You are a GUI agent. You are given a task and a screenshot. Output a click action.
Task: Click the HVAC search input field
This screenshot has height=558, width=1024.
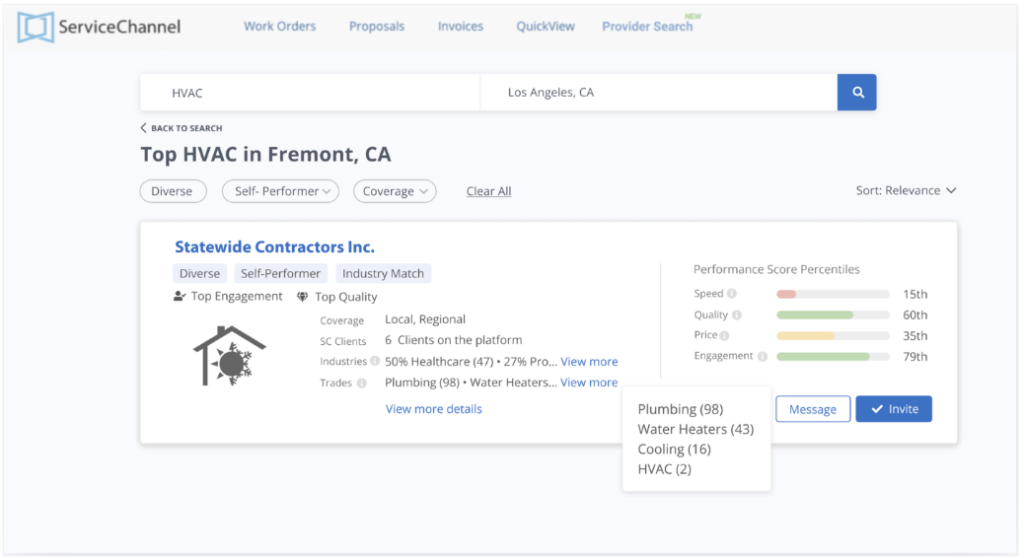pyautogui.click(x=310, y=93)
